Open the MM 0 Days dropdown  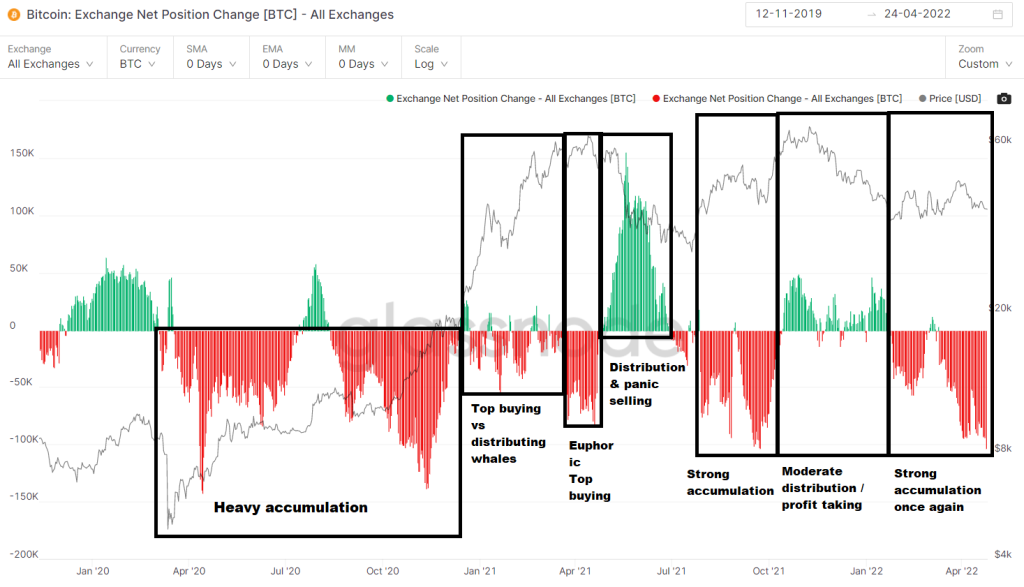point(367,64)
